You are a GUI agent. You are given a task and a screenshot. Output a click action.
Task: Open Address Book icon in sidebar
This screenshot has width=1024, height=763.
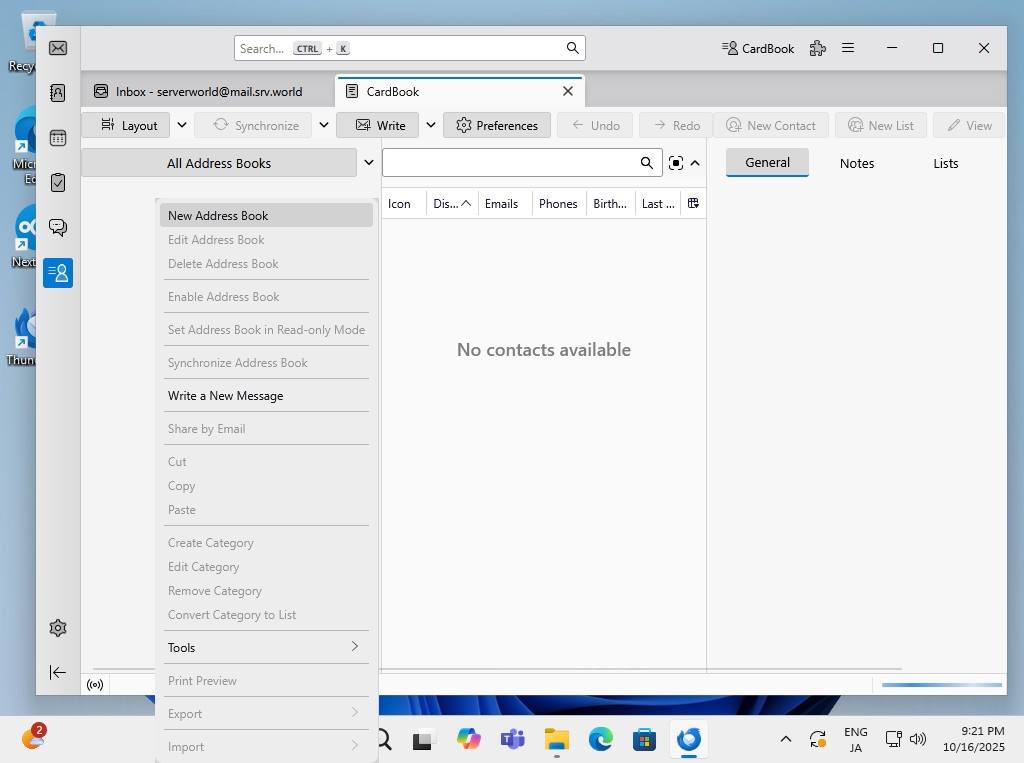pos(58,93)
